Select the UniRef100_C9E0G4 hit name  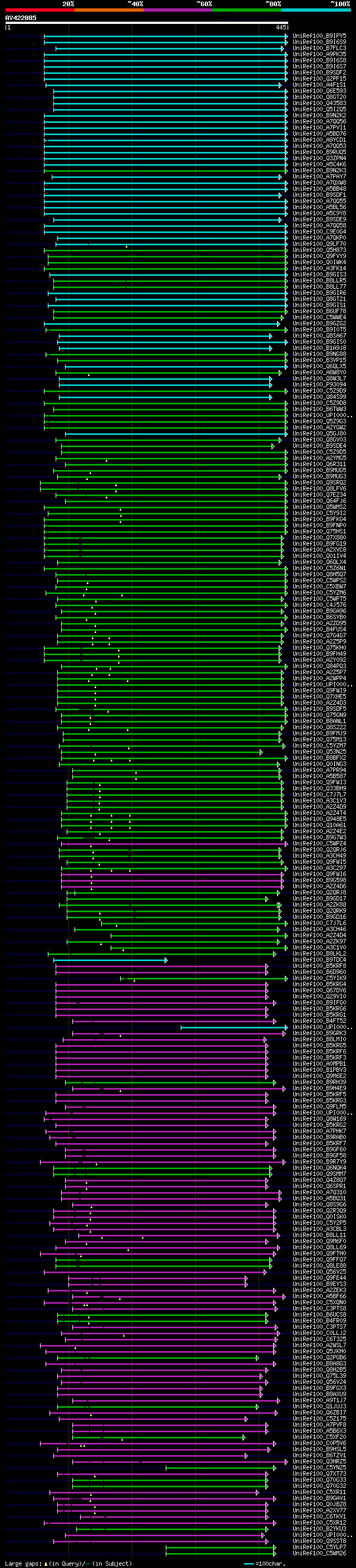(319, 231)
